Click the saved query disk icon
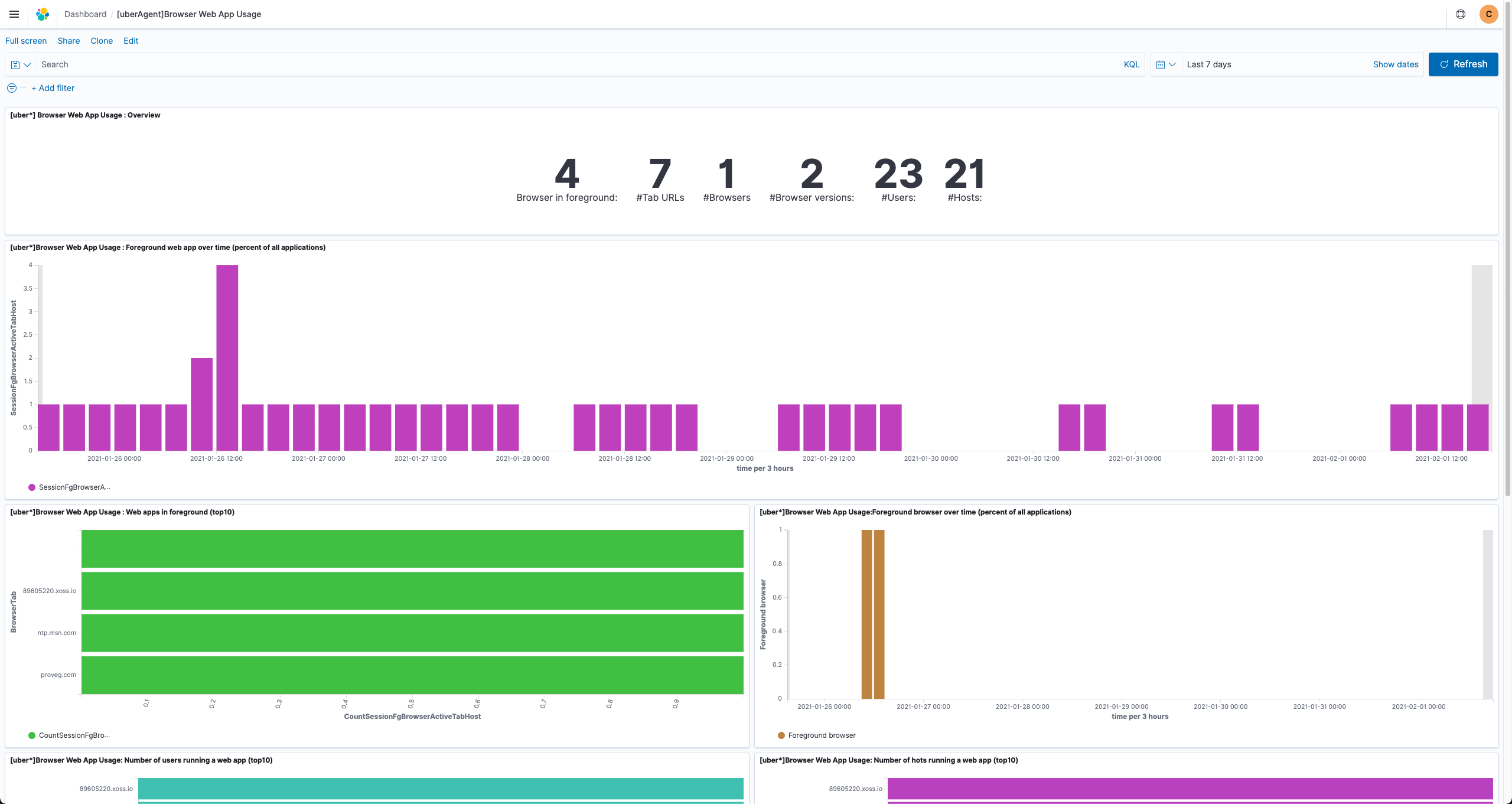Viewport: 1512px width, 804px height. (x=15, y=65)
